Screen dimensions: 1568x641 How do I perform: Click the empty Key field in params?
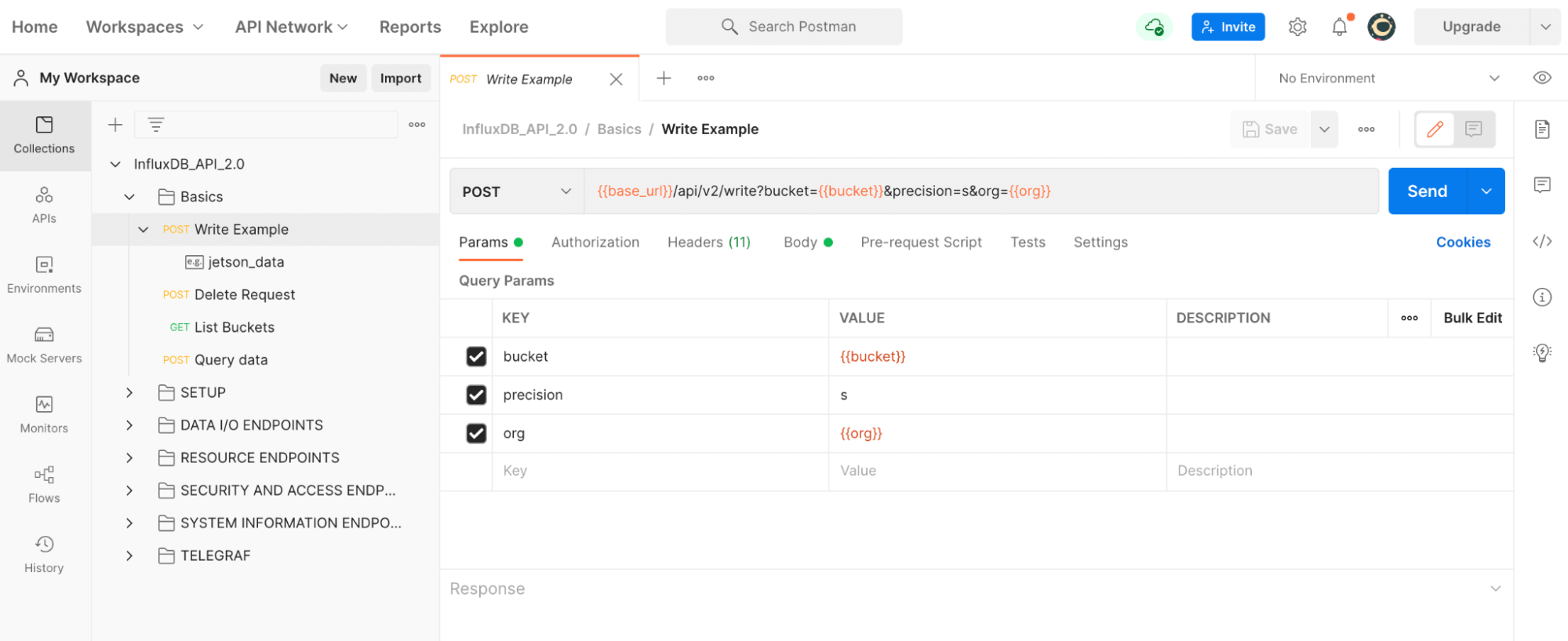660,471
